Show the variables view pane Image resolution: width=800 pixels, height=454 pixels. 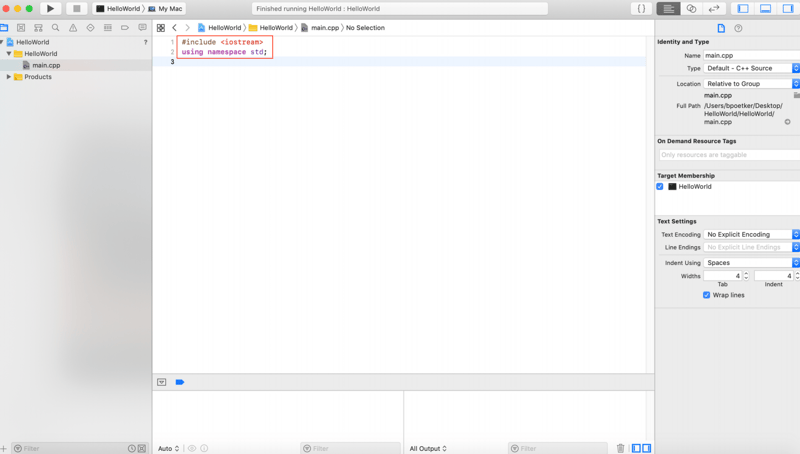(x=636, y=448)
